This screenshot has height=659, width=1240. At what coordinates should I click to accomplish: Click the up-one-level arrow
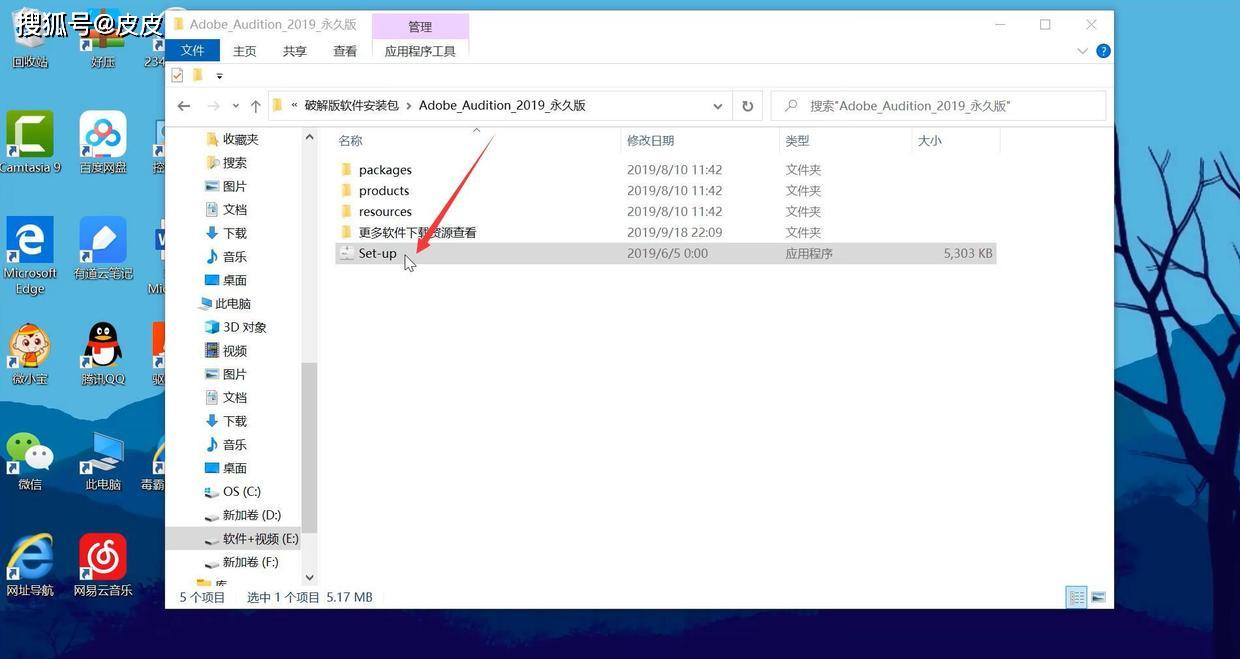tap(256, 106)
